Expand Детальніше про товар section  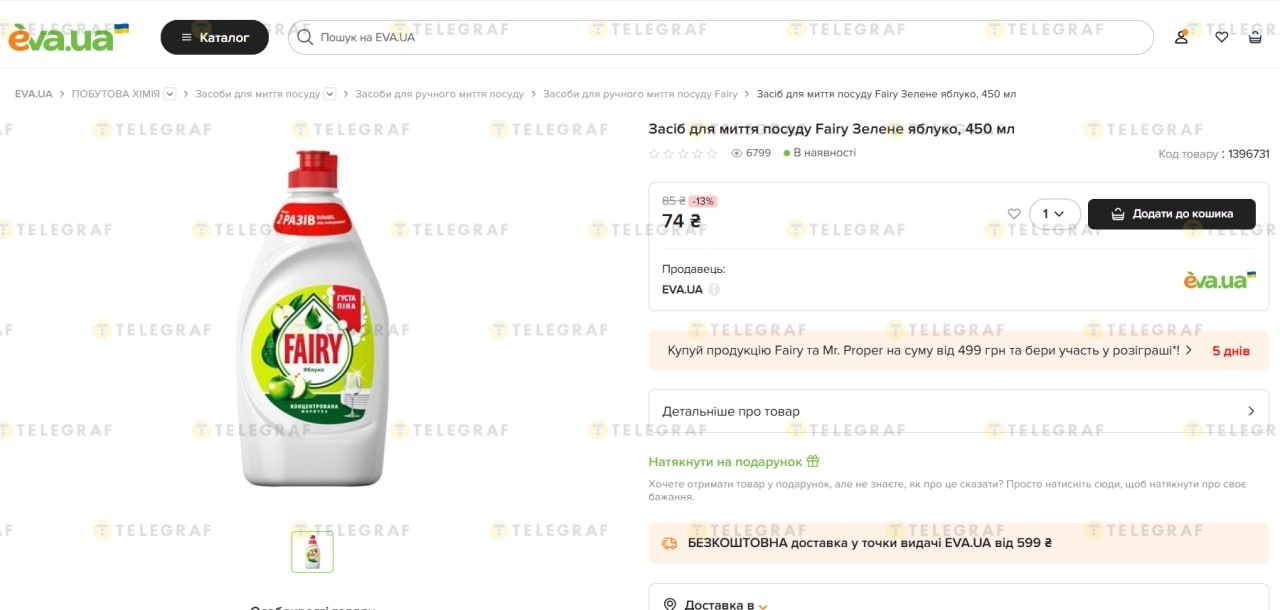coord(958,411)
